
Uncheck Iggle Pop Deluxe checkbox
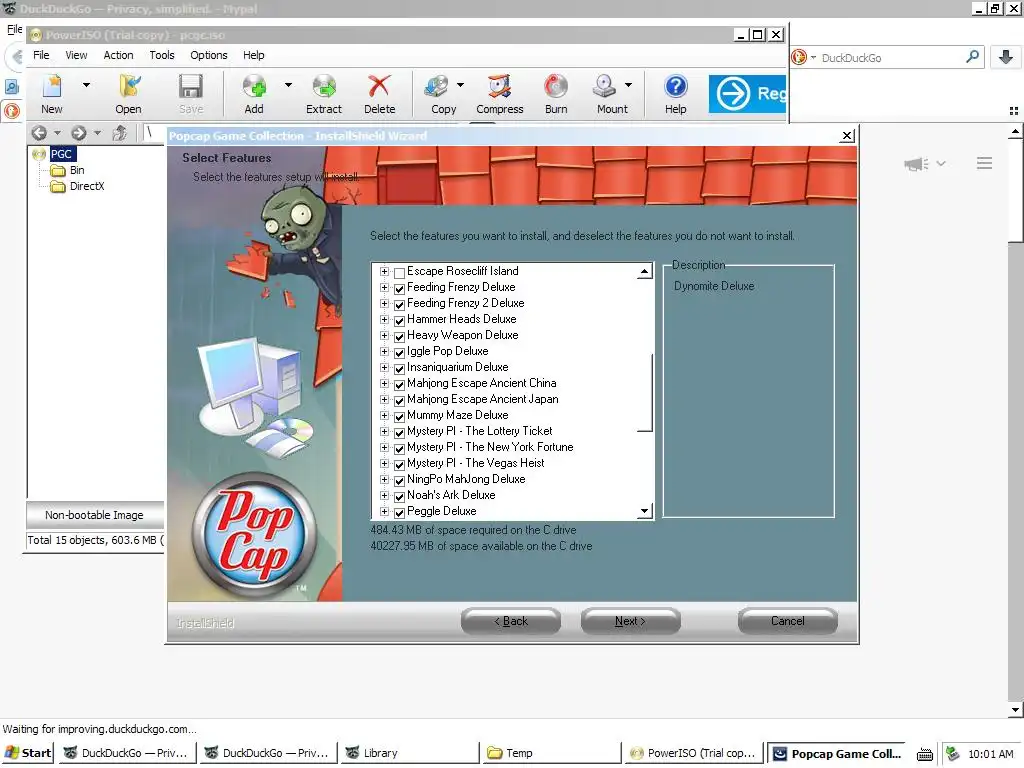400,352
